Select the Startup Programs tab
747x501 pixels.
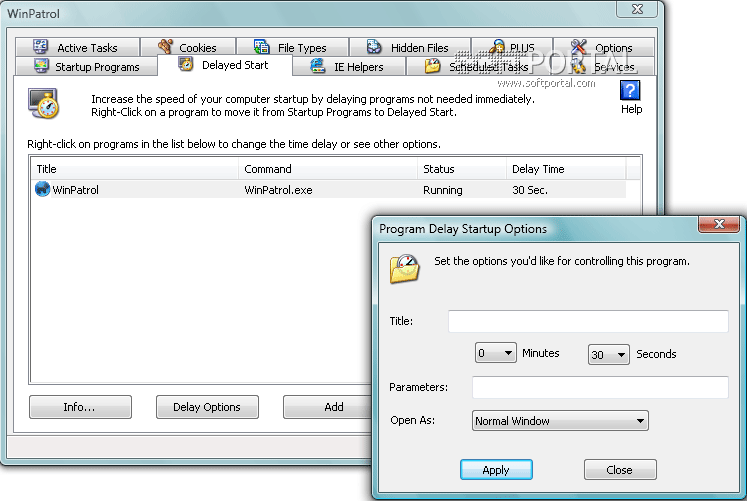click(x=86, y=66)
